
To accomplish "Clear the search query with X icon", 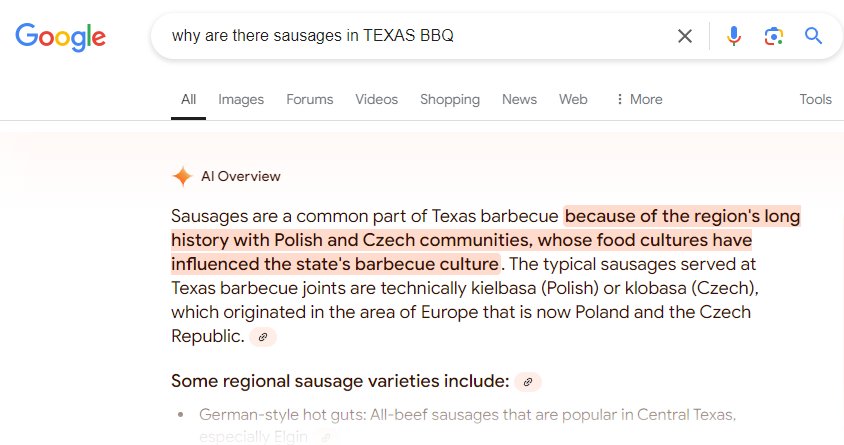I will tap(685, 36).
